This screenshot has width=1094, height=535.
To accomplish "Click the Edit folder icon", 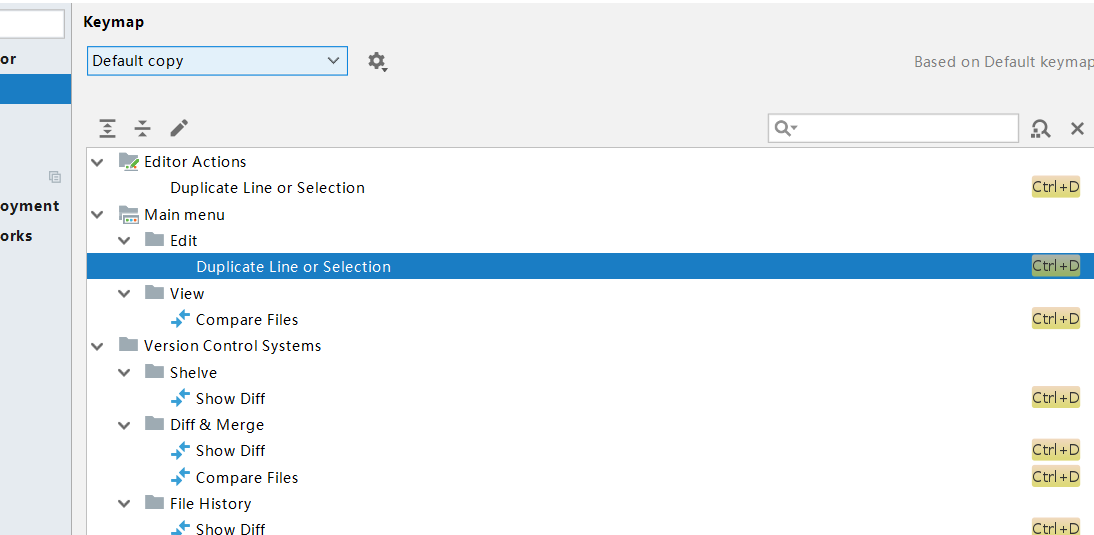I will click(x=155, y=240).
